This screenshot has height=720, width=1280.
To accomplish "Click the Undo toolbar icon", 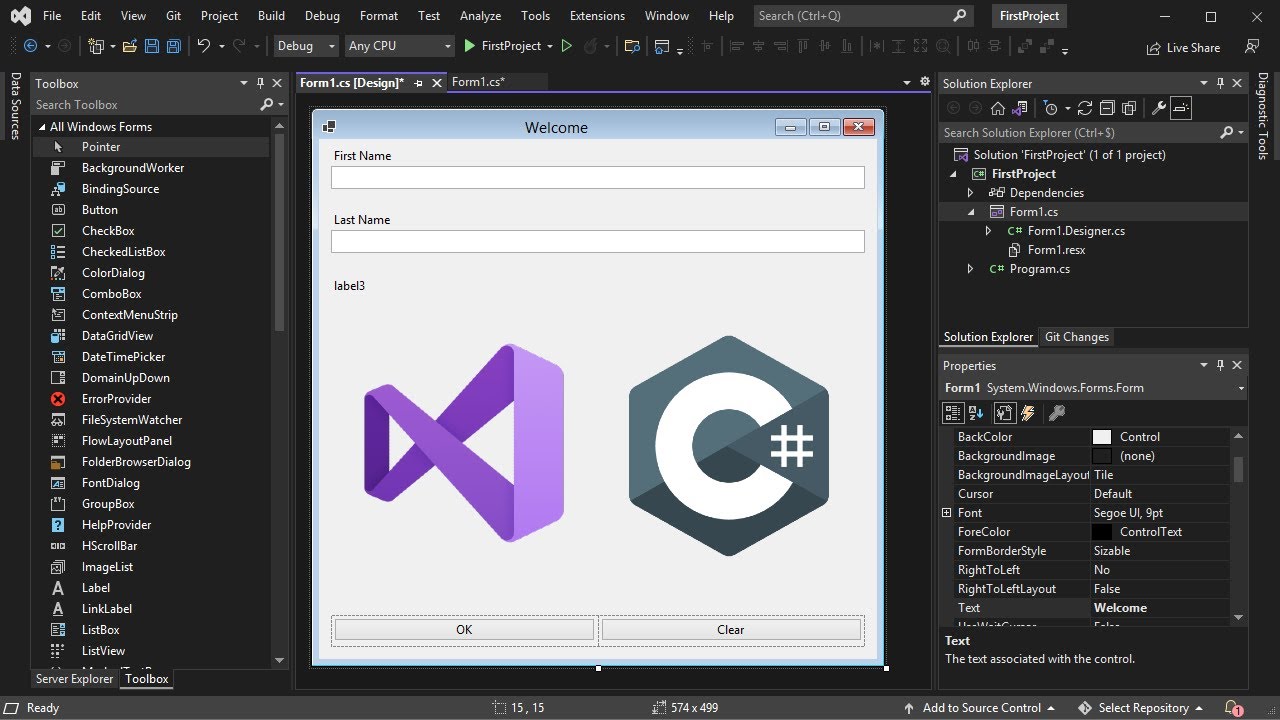I will coord(203,46).
